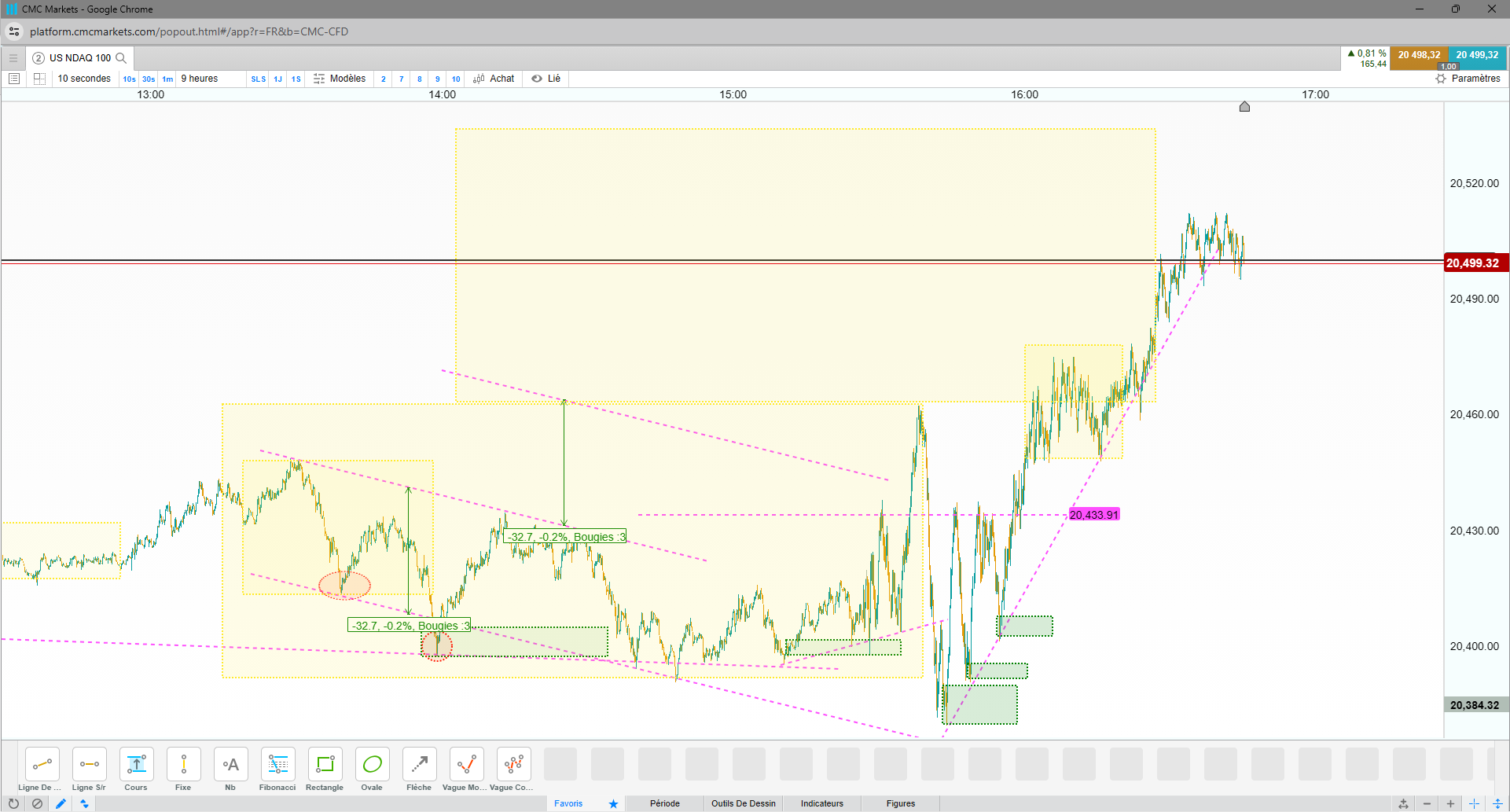
Task: Activate the Cours price marker tool
Action: pyautogui.click(x=136, y=770)
